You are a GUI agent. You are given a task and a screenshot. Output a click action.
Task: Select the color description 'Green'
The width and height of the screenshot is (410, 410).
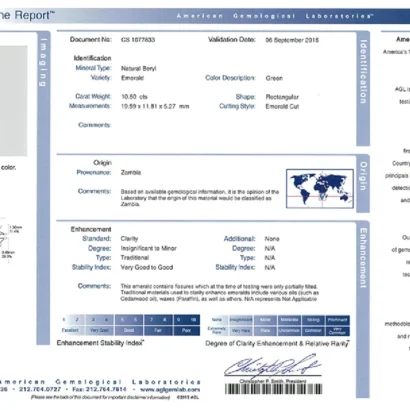click(x=274, y=78)
